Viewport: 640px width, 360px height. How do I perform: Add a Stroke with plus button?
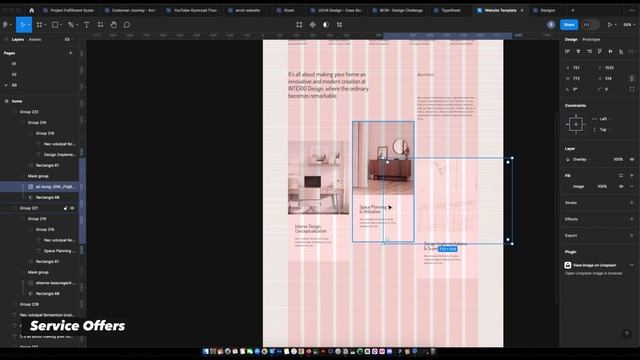[x=632, y=203]
